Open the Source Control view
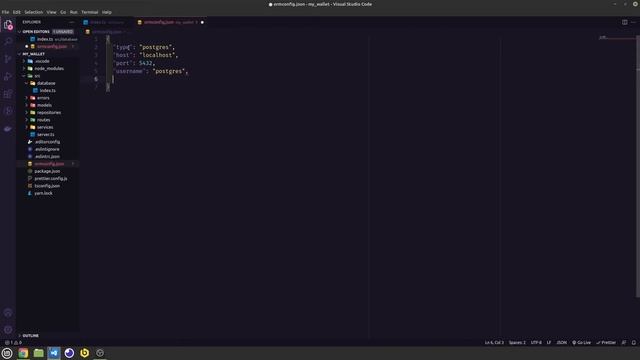 click(8, 59)
